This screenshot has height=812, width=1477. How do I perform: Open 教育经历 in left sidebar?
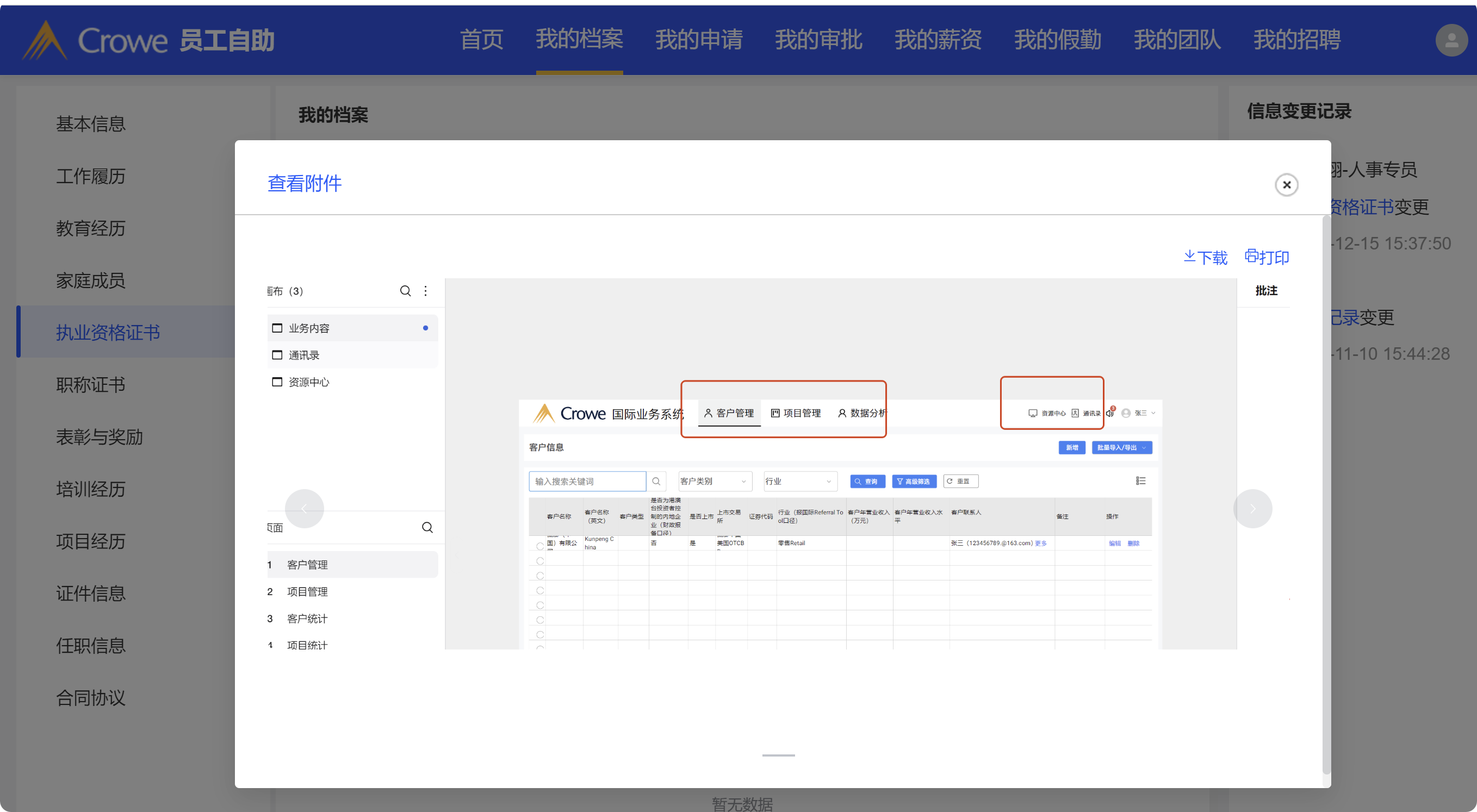pos(91,228)
